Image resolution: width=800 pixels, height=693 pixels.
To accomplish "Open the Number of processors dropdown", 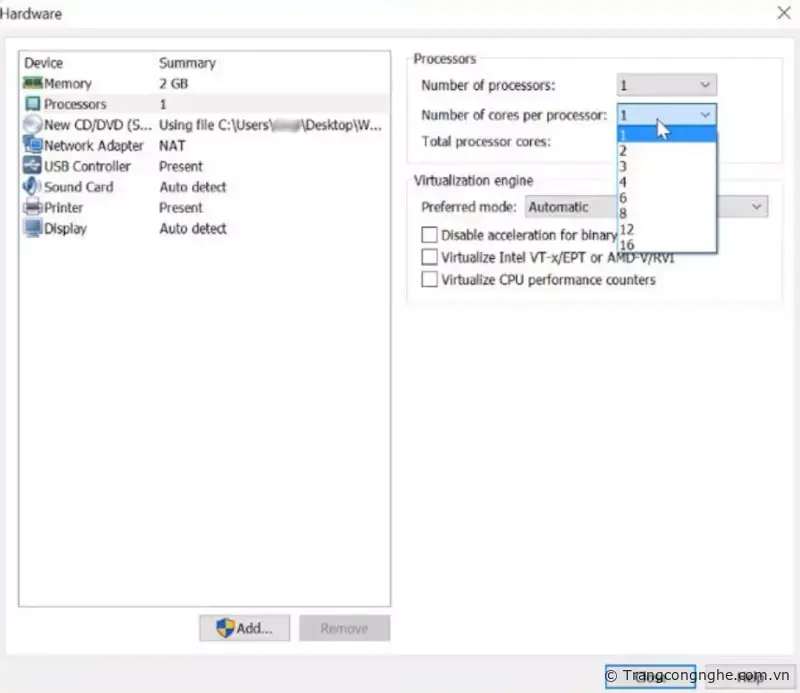I will coord(666,86).
